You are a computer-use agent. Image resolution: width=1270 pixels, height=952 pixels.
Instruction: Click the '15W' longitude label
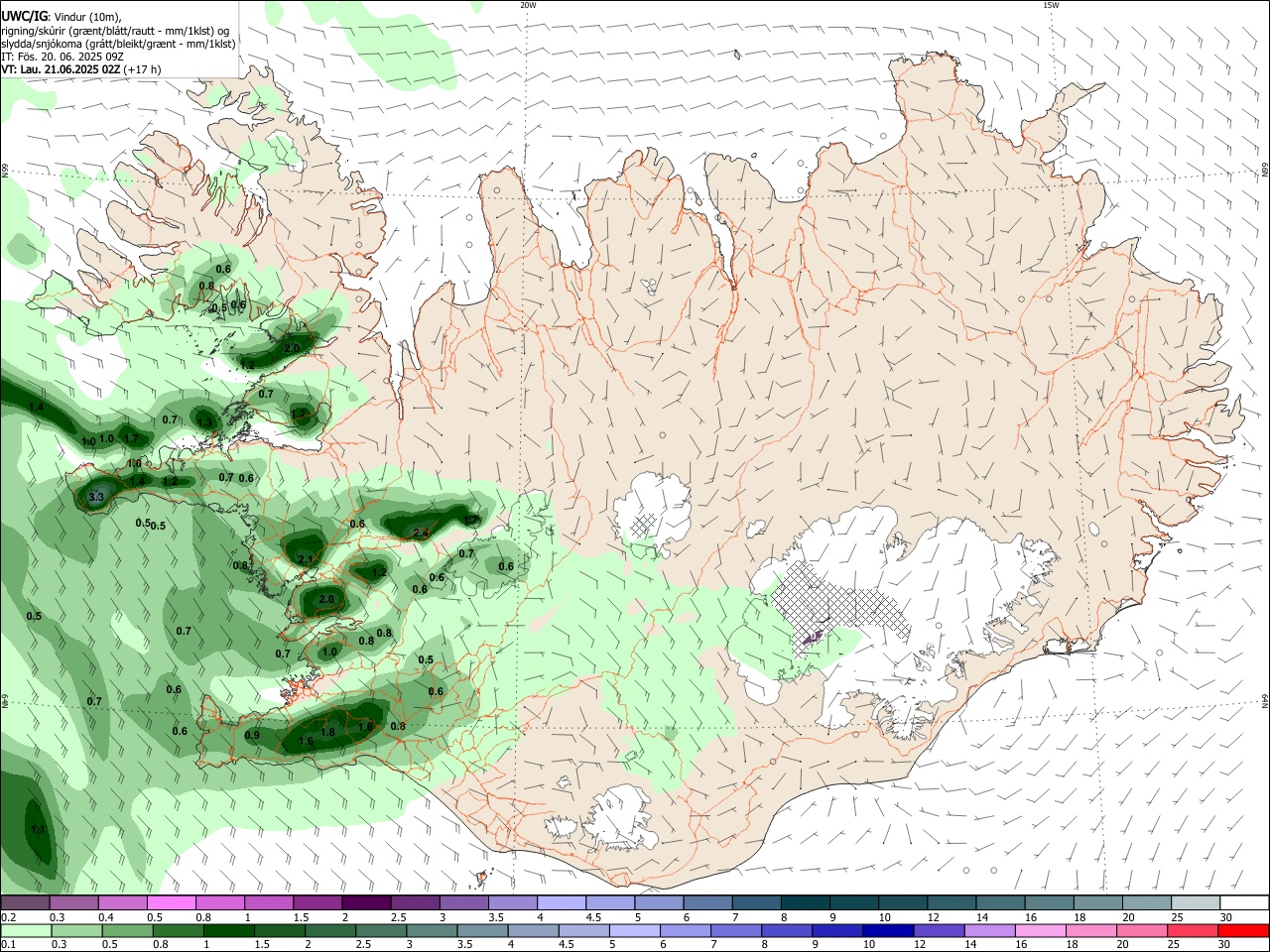pos(1051,5)
